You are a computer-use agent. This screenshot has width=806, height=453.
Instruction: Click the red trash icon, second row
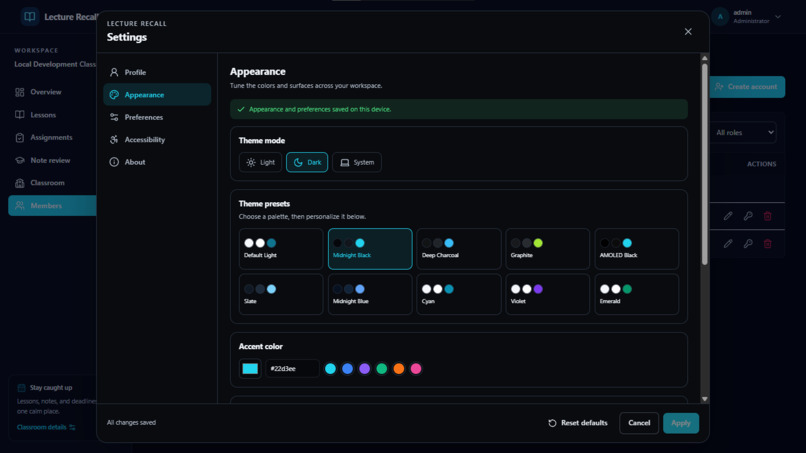767,244
